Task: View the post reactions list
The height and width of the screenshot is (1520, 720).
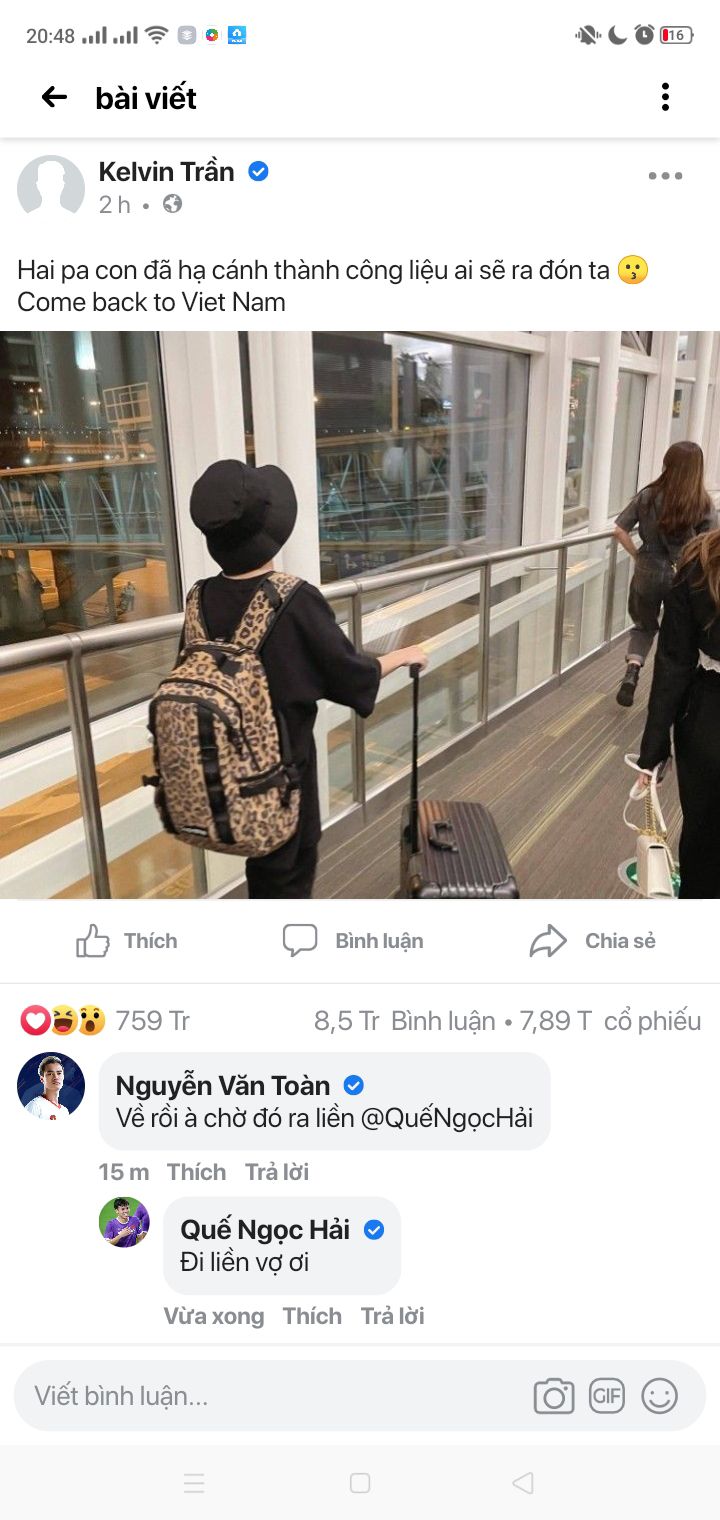Action: [x=105, y=1021]
